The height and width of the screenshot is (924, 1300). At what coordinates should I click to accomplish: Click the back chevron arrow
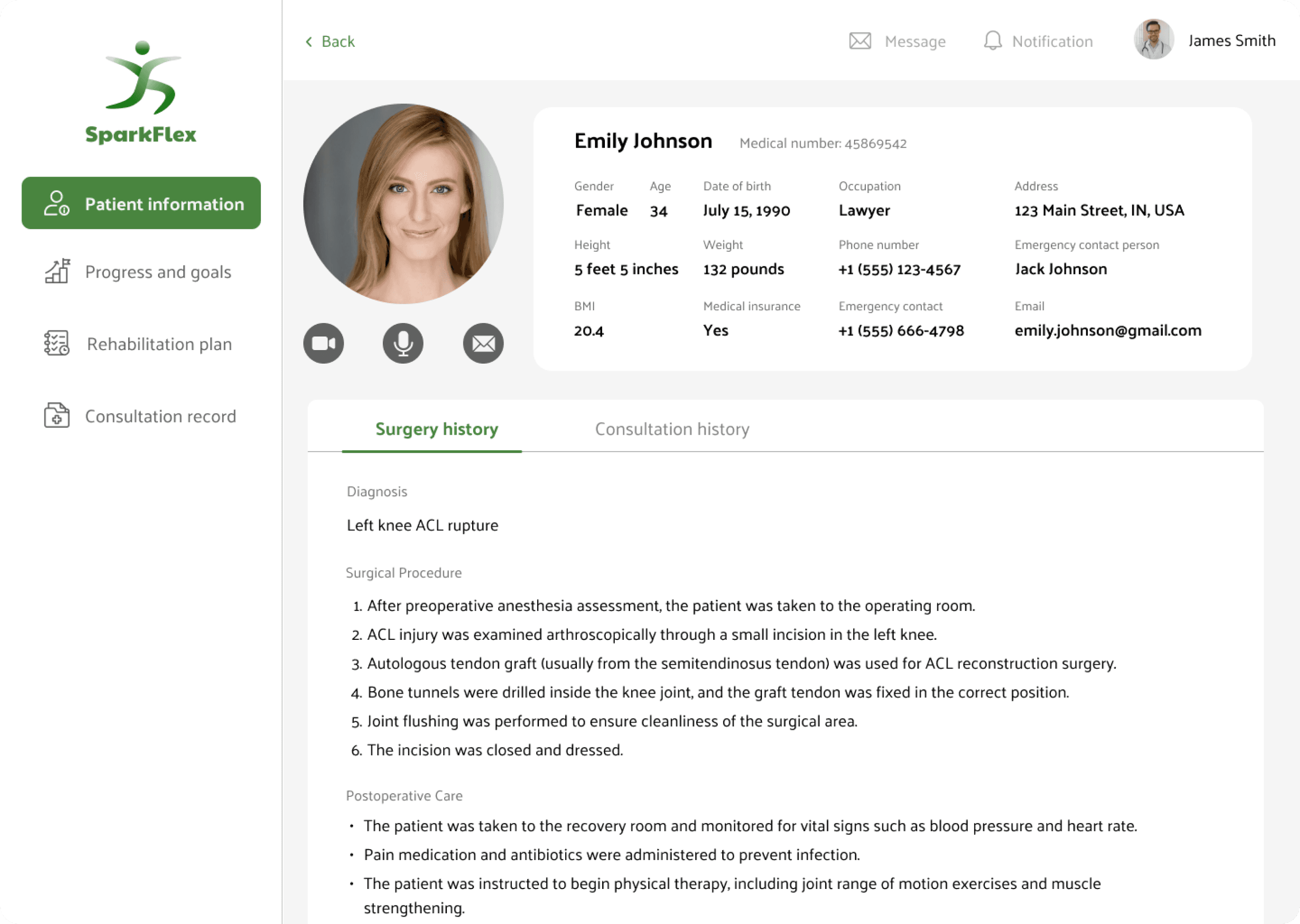pos(309,42)
